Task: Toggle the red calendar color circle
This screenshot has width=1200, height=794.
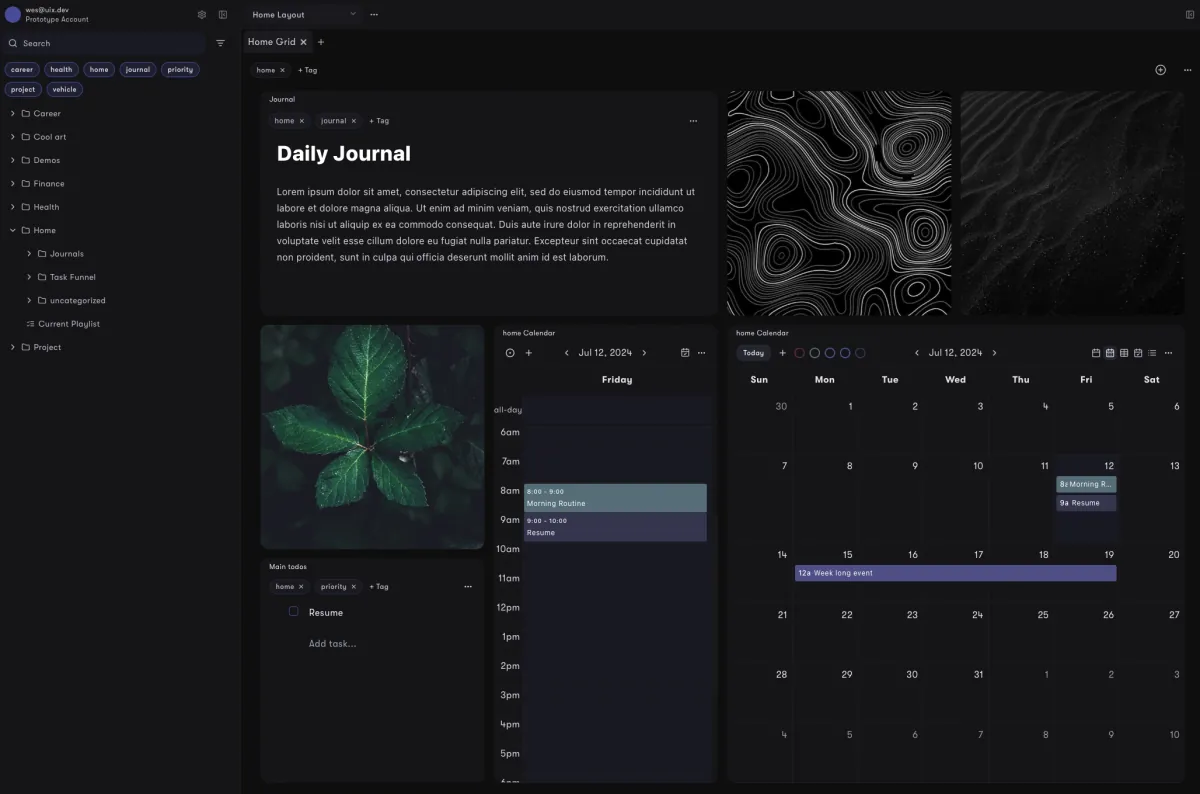Action: tap(799, 353)
